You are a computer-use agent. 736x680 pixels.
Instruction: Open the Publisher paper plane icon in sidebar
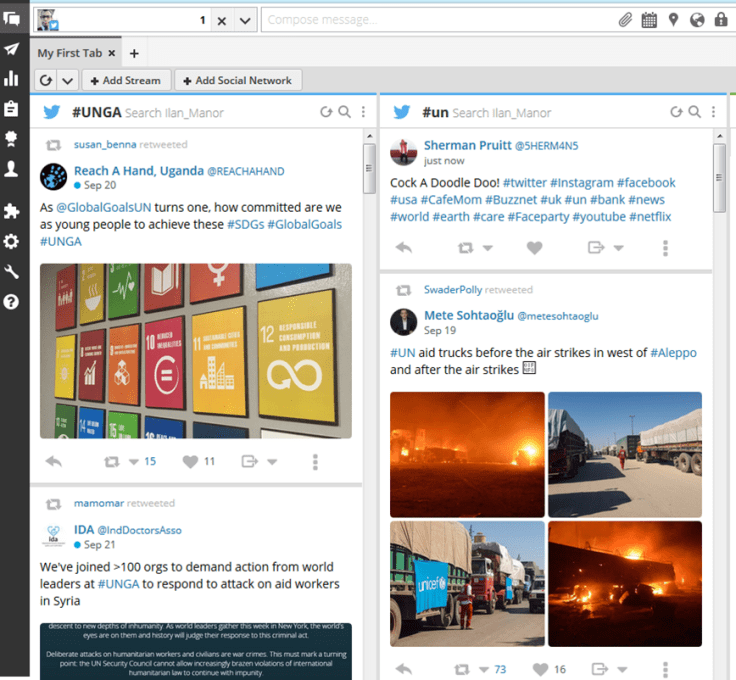click(x=12, y=49)
